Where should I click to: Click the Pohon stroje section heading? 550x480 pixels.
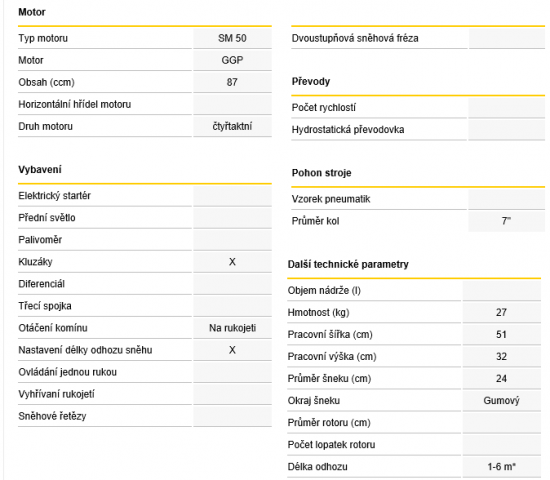coord(321,173)
